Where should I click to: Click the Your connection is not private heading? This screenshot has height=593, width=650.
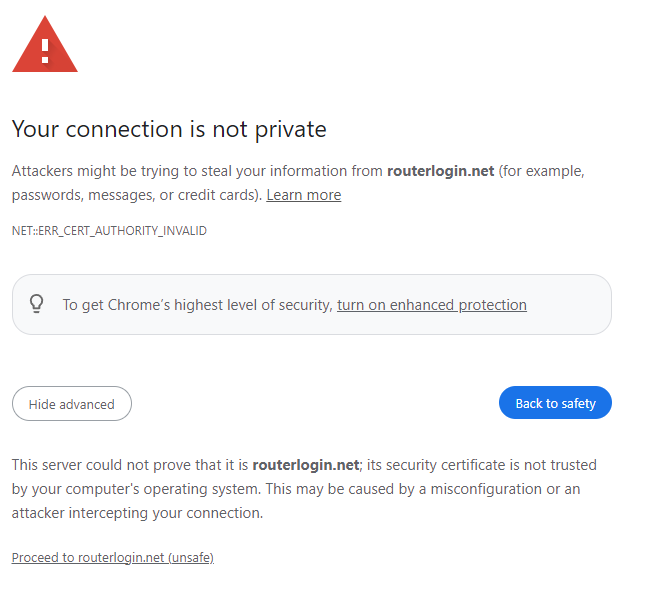point(169,129)
